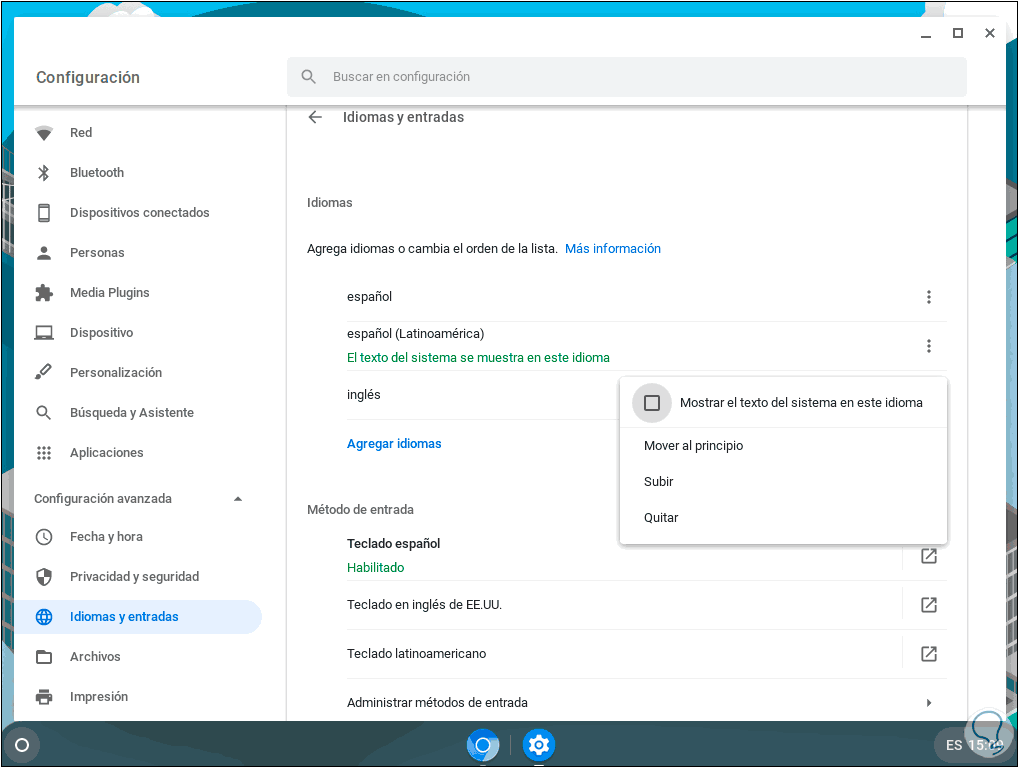Image resolution: width=1020 pixels, height=768 pixels.
Task: Click the Impresión printer icon
Action: [x=44, y=697]
